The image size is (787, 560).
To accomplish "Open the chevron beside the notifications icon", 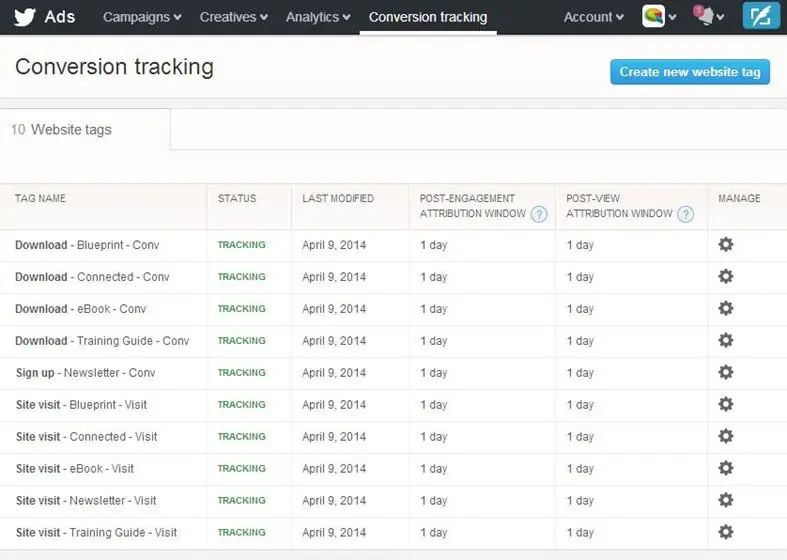I will click(721, 18).
